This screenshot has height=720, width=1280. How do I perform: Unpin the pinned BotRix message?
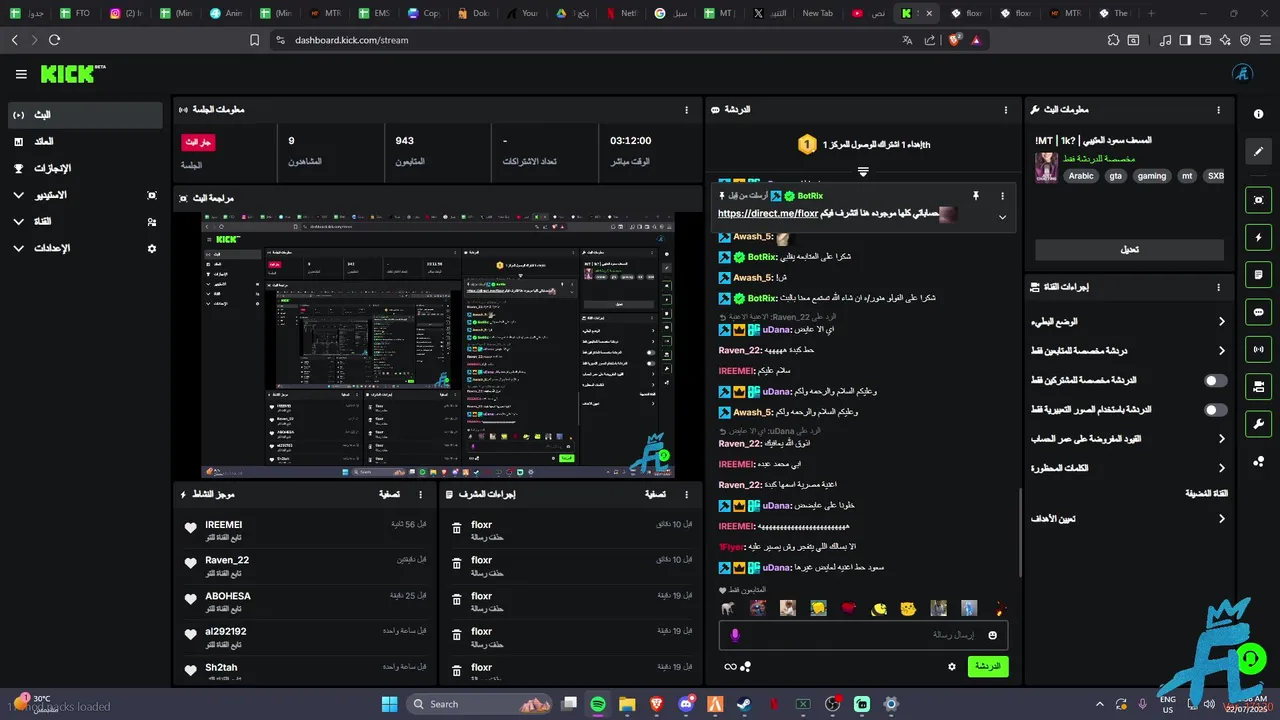click(x=975, y=196)
